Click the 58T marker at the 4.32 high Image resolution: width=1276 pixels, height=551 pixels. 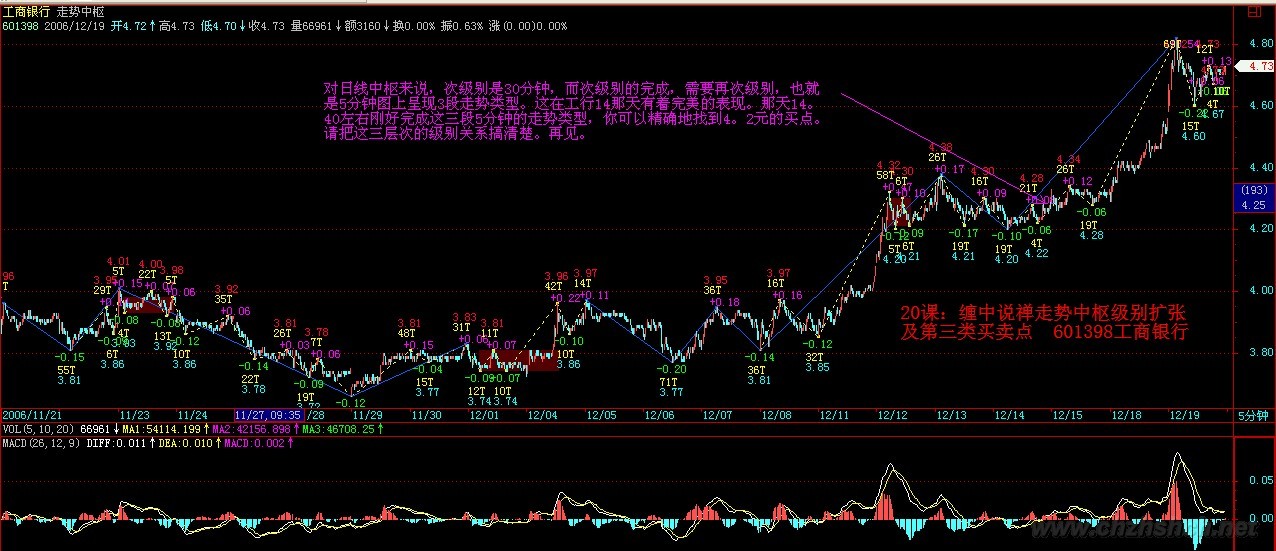click(885, 175)
